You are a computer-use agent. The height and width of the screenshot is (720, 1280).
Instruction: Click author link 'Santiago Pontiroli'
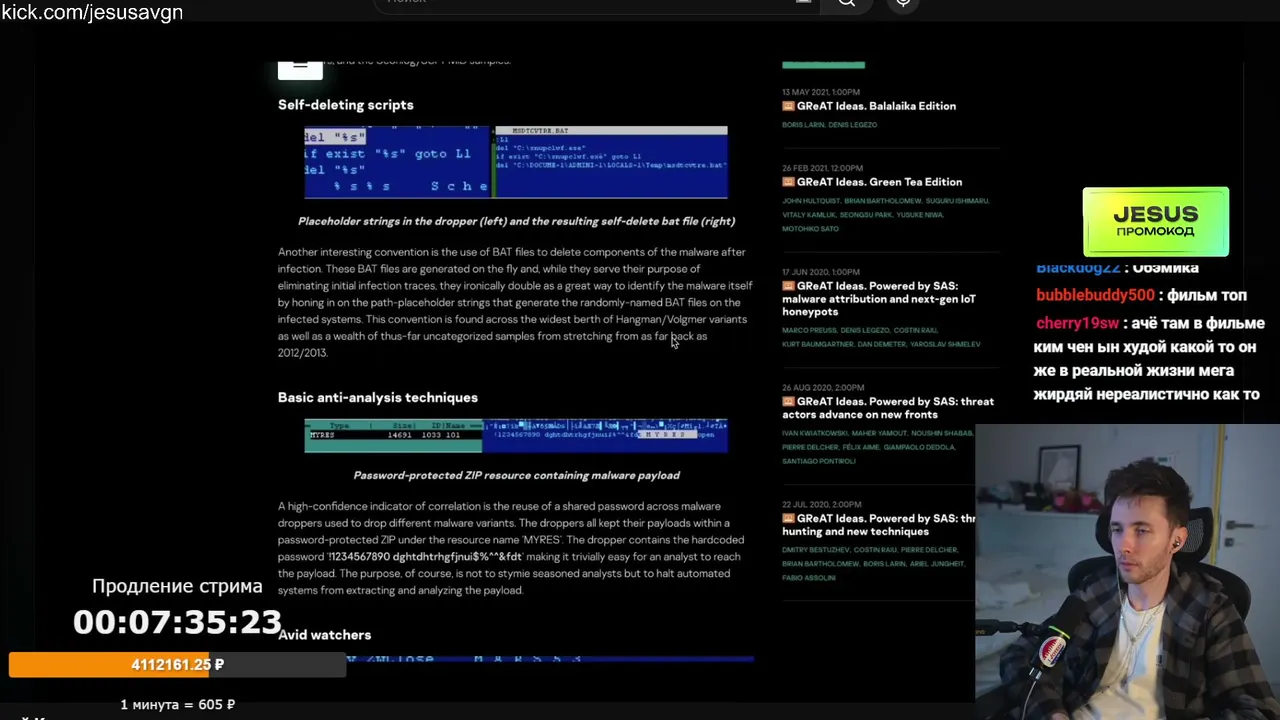pyautogui.click(x=819, y=461)
